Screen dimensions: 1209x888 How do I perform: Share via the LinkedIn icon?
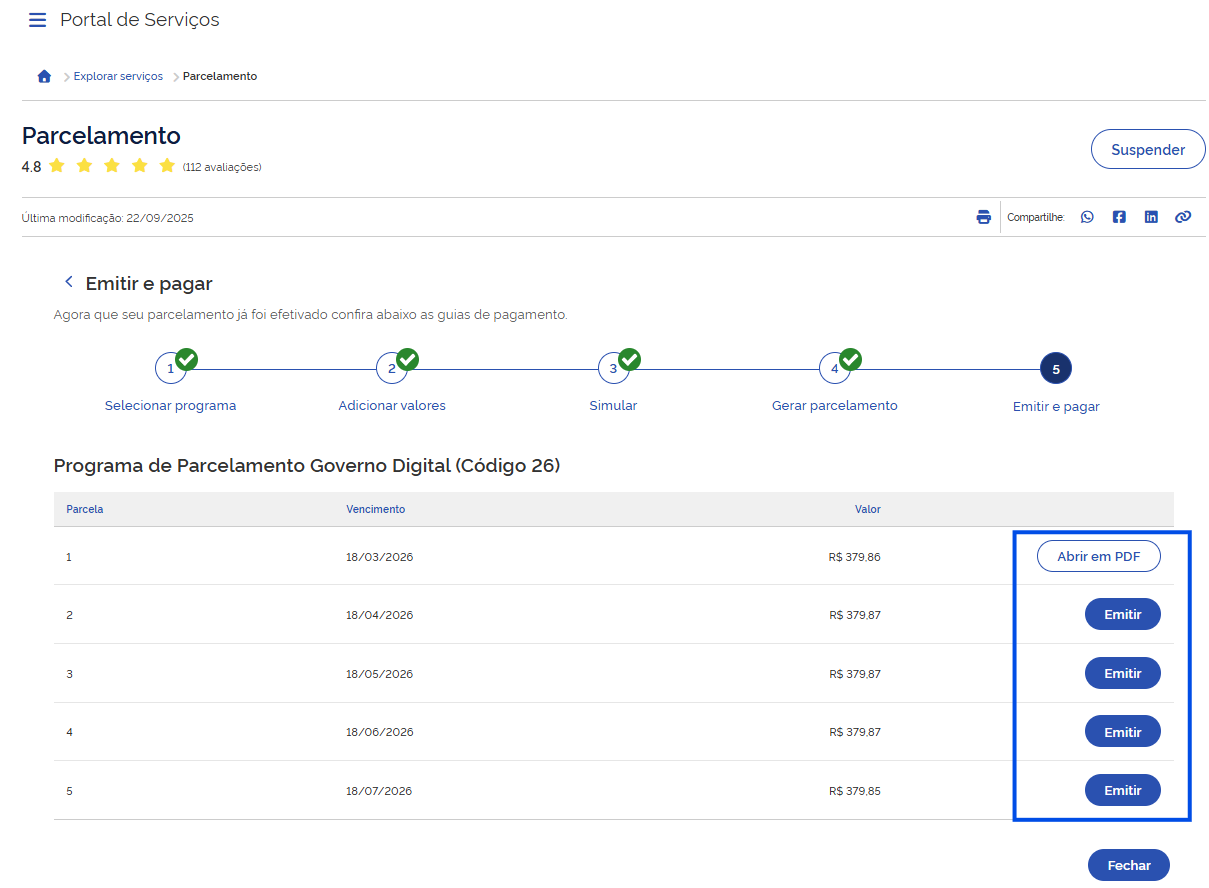[1151, 217]
